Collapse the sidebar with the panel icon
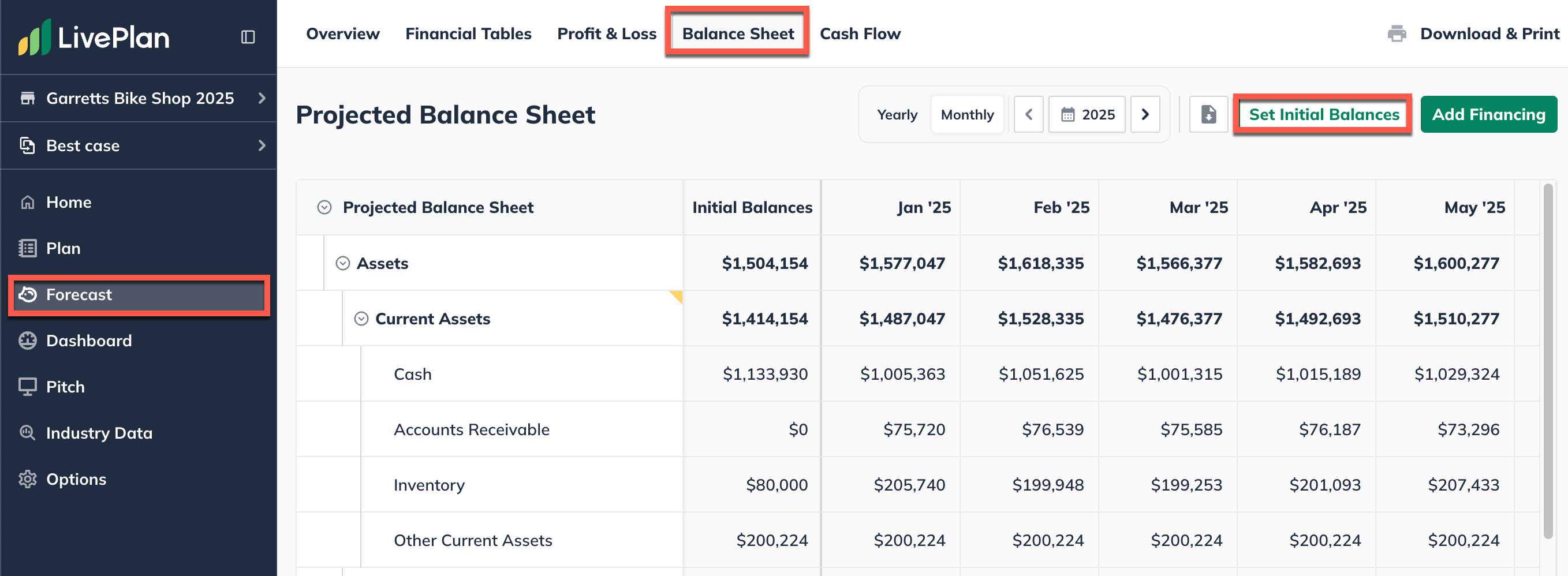Image resolution: width=1568 pixels, height=576 pixels. click(x=248, y=37)
